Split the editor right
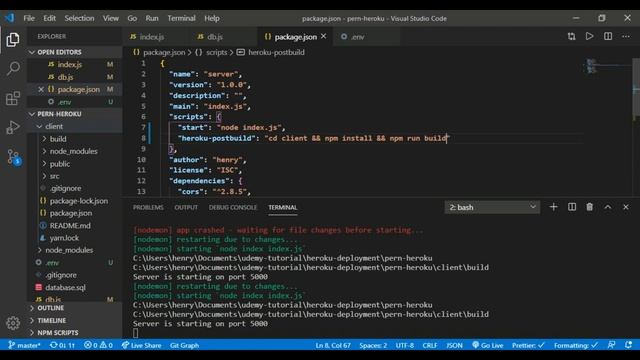The image size is (640, 360). pyautogui.click(x=608, y=36)
